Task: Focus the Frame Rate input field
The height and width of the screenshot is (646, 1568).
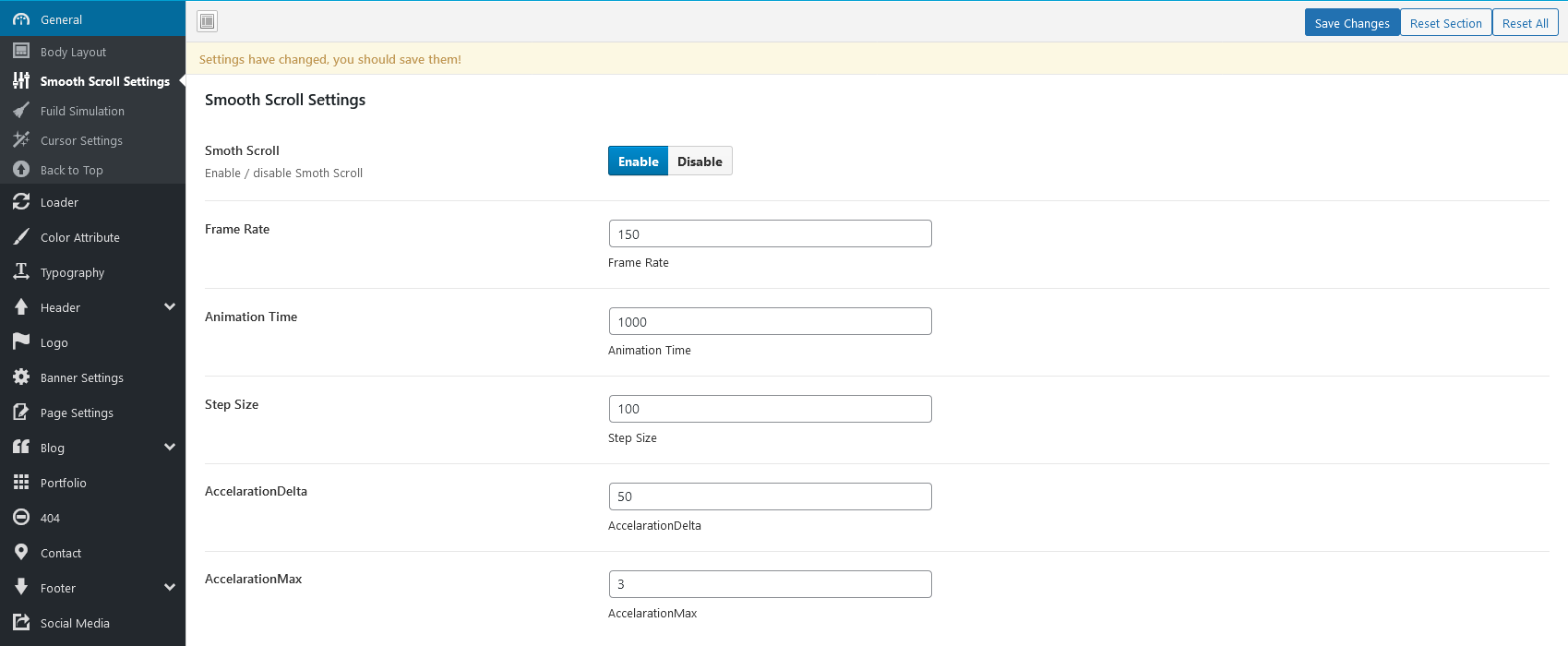Action: pyautogui.click(x=770, y=233)
